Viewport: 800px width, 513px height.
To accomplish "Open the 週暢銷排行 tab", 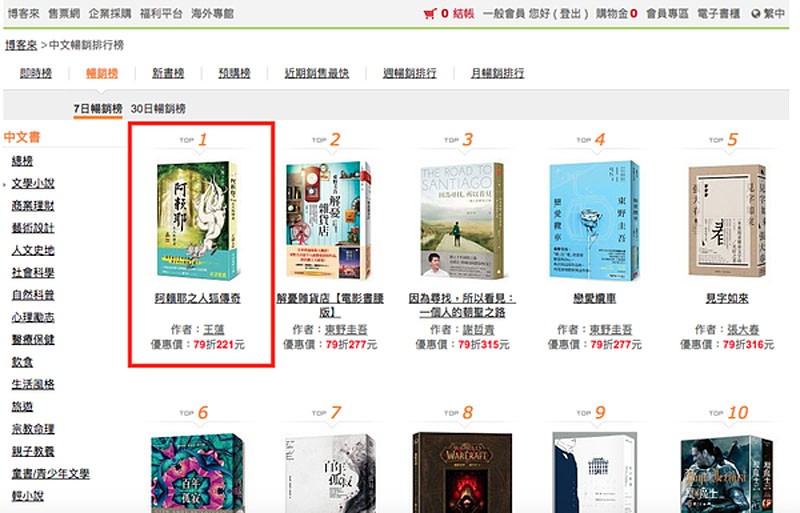I will pyautogui.click(x=410, y=73).
